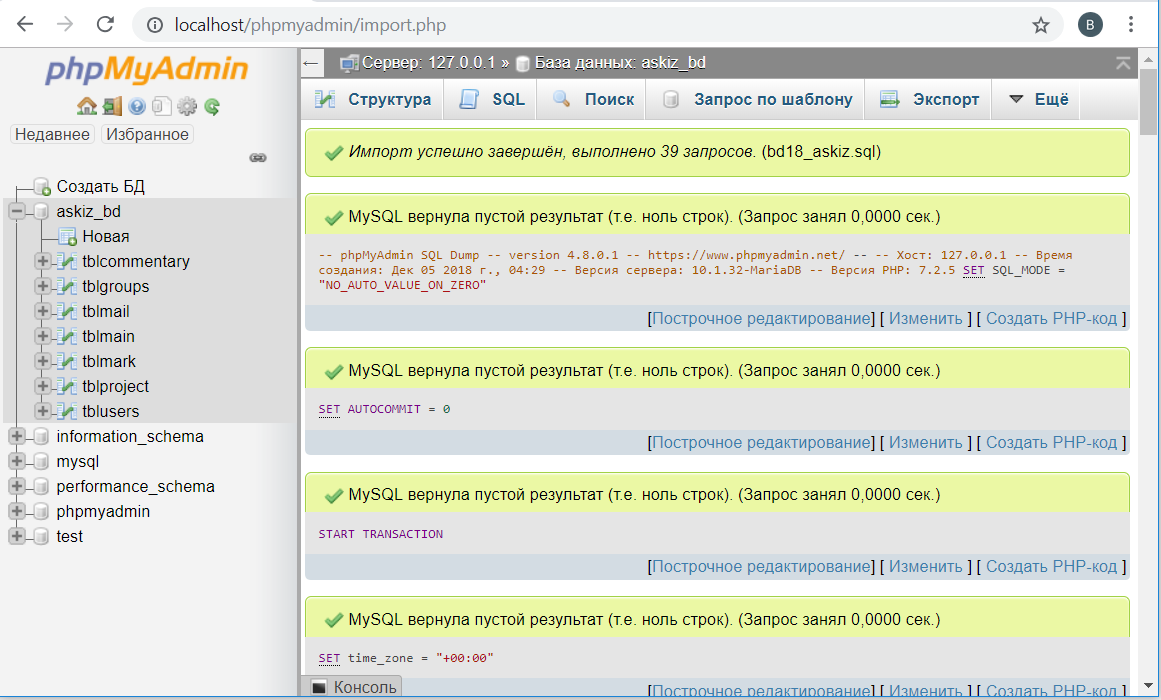This screenshot has width=1161, height=700.
Task: Click Новая under askiz_bd
Action: point(106,236)
